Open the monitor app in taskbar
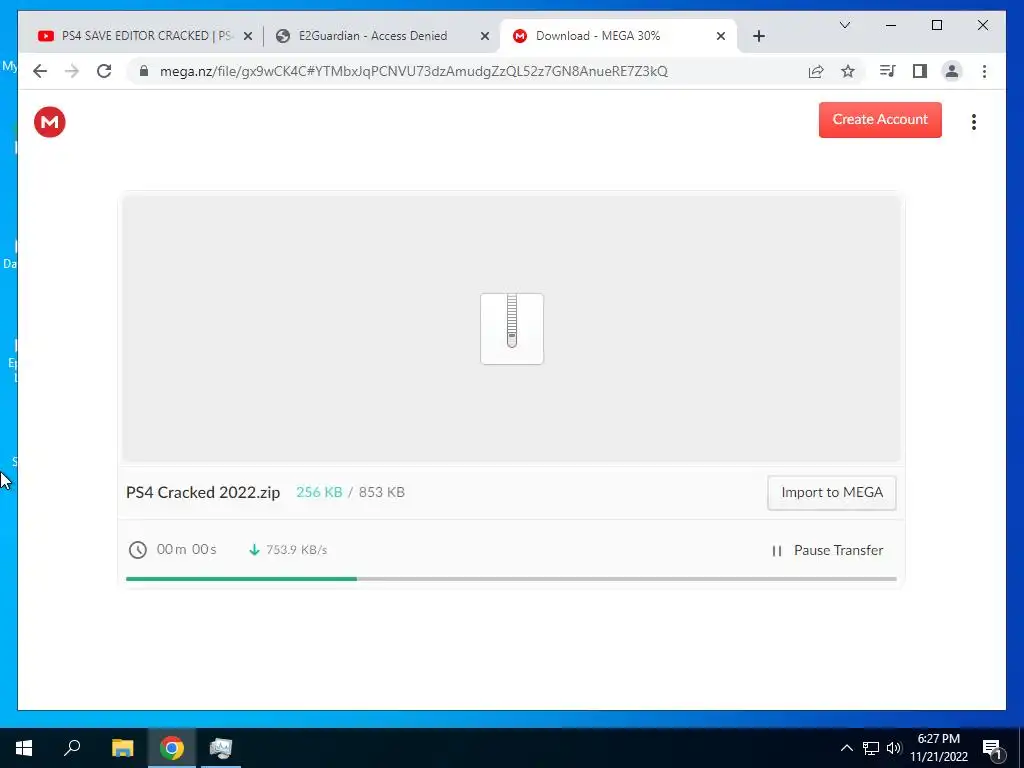The image size is (1024, 768). click(x=221, y=748)
